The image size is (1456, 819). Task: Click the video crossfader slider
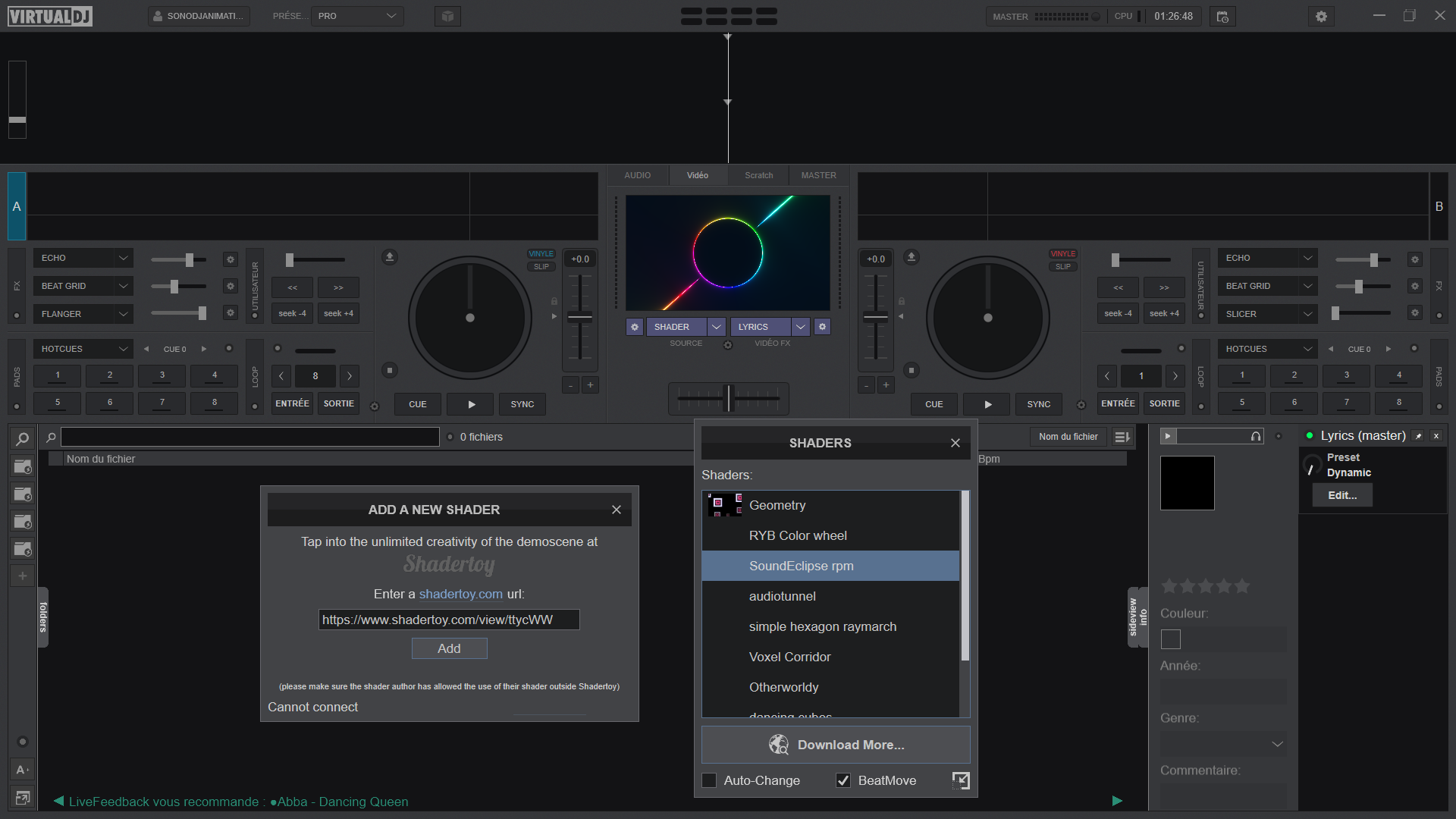pos(729,397)
